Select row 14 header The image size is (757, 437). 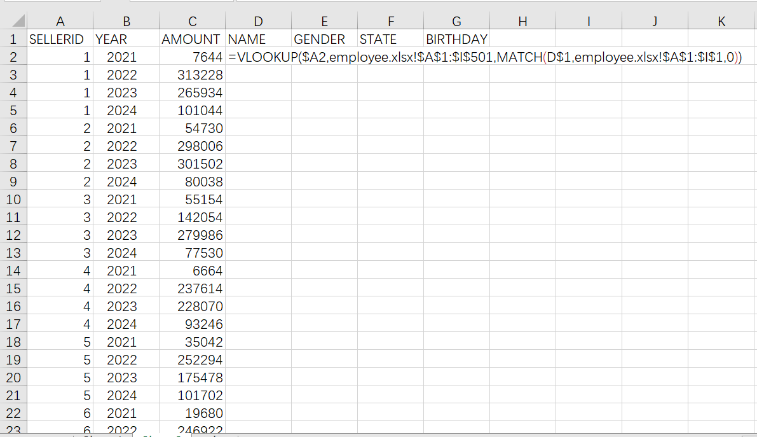(x=13, y=271)
